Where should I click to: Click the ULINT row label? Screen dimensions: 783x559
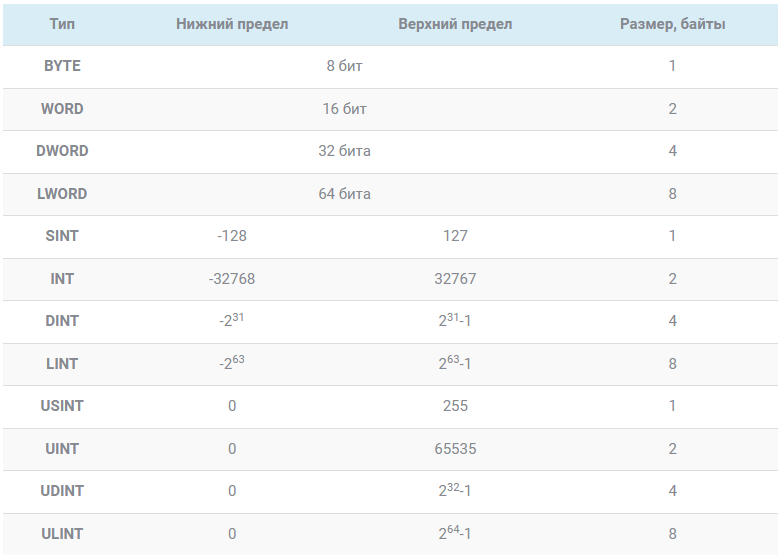coord(62,534)
